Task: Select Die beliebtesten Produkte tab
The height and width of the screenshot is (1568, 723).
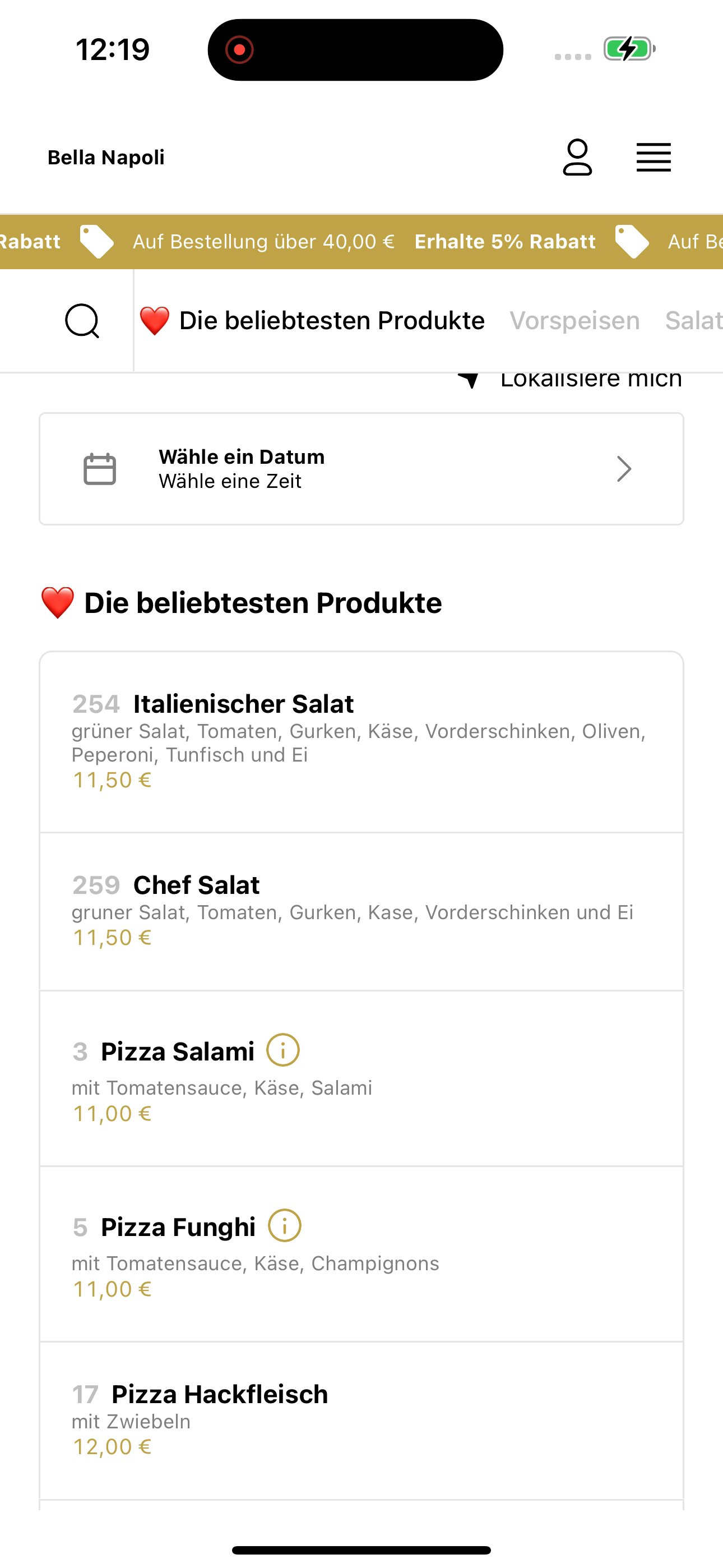Action: (312, 321)
